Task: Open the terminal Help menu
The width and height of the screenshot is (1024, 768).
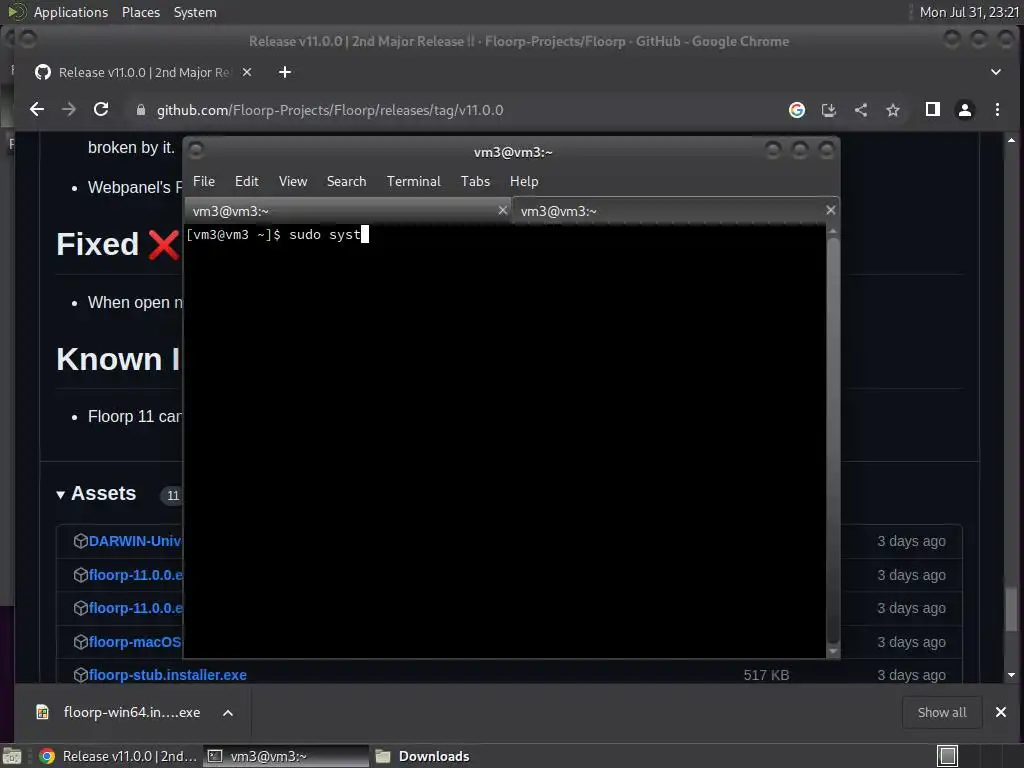Action: (524, 181)
